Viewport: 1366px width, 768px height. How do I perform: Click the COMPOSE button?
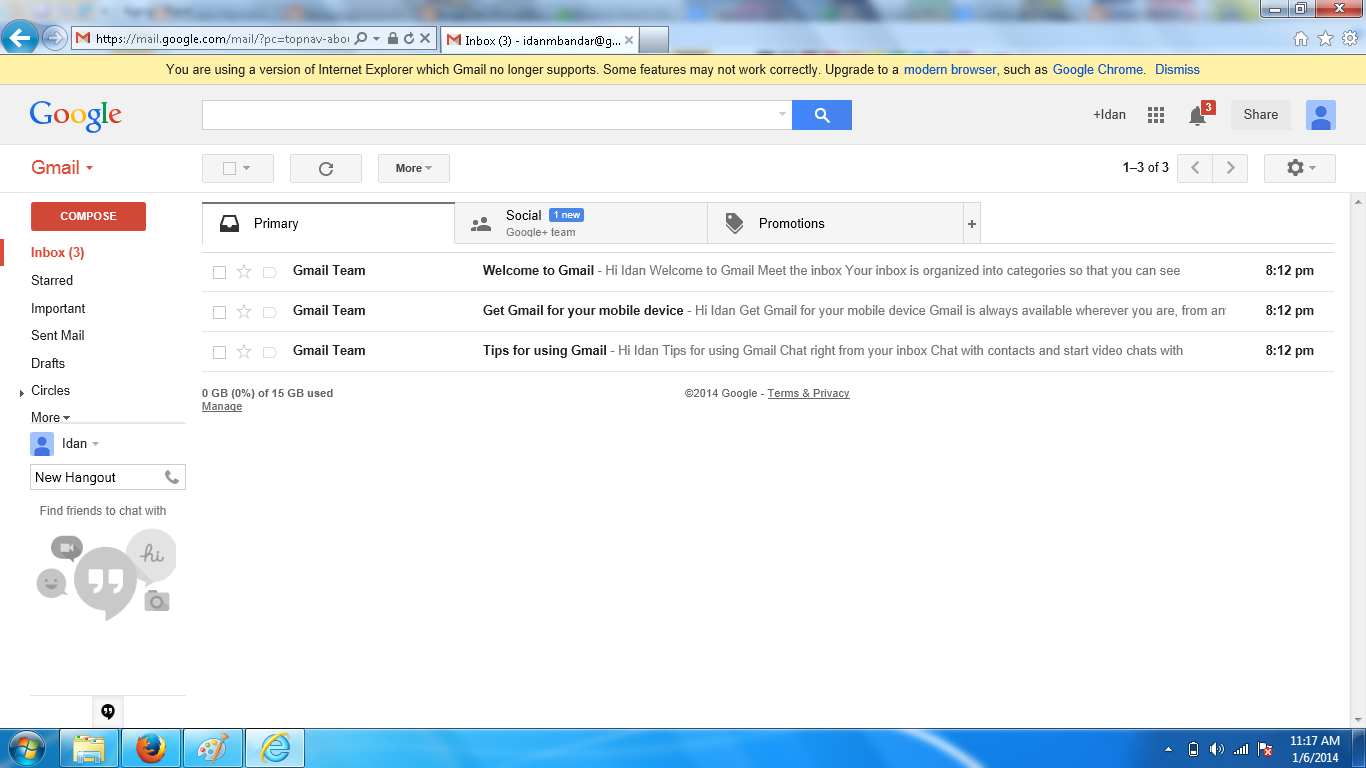(x=88, y=216)
